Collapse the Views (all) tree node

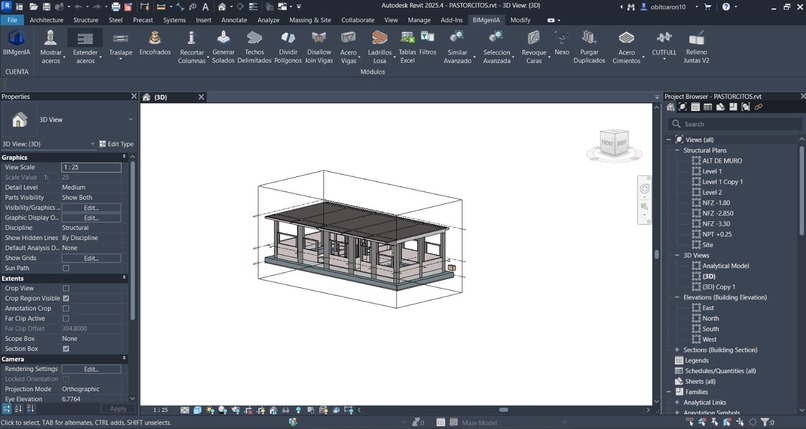[x=669, y=140]
